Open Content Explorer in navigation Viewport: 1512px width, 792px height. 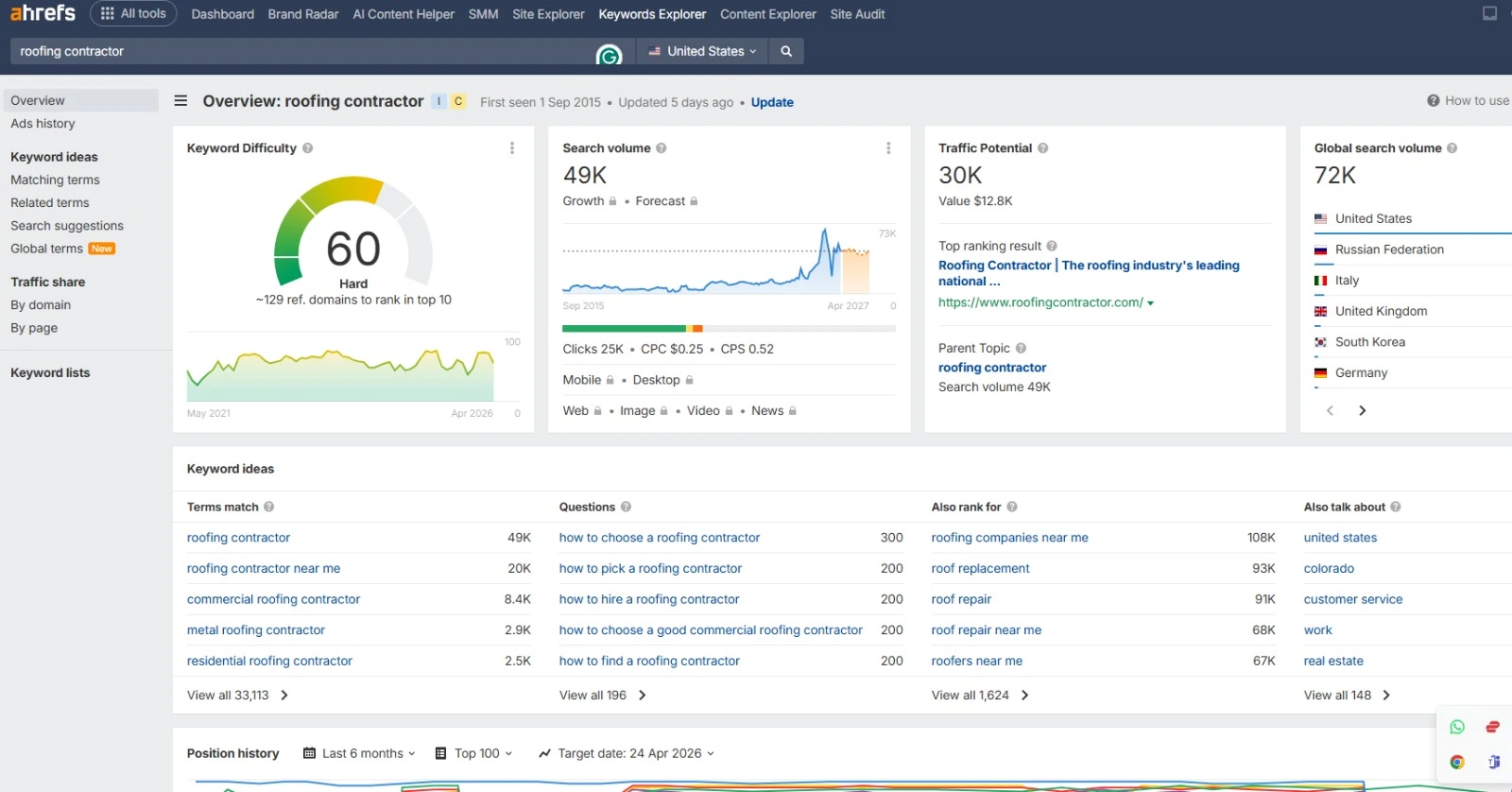768,14
